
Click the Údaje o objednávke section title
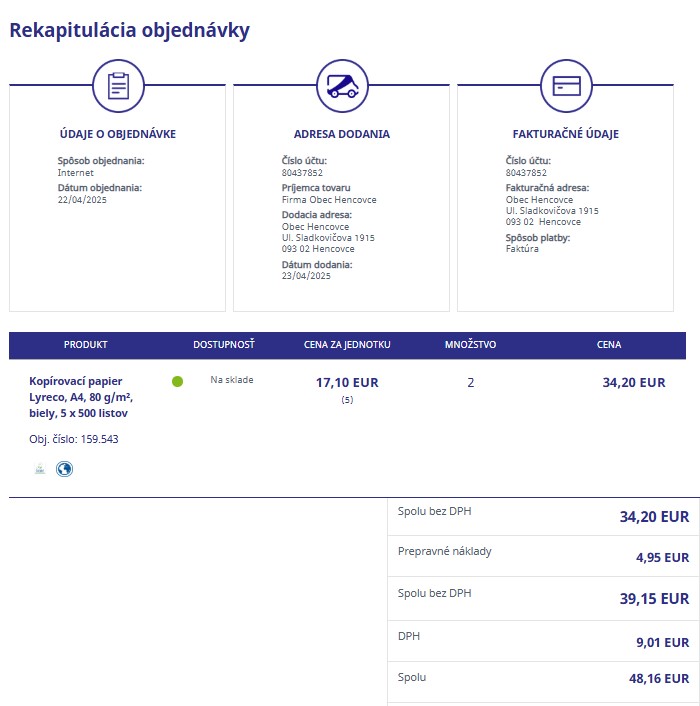[x=118, y=134]
